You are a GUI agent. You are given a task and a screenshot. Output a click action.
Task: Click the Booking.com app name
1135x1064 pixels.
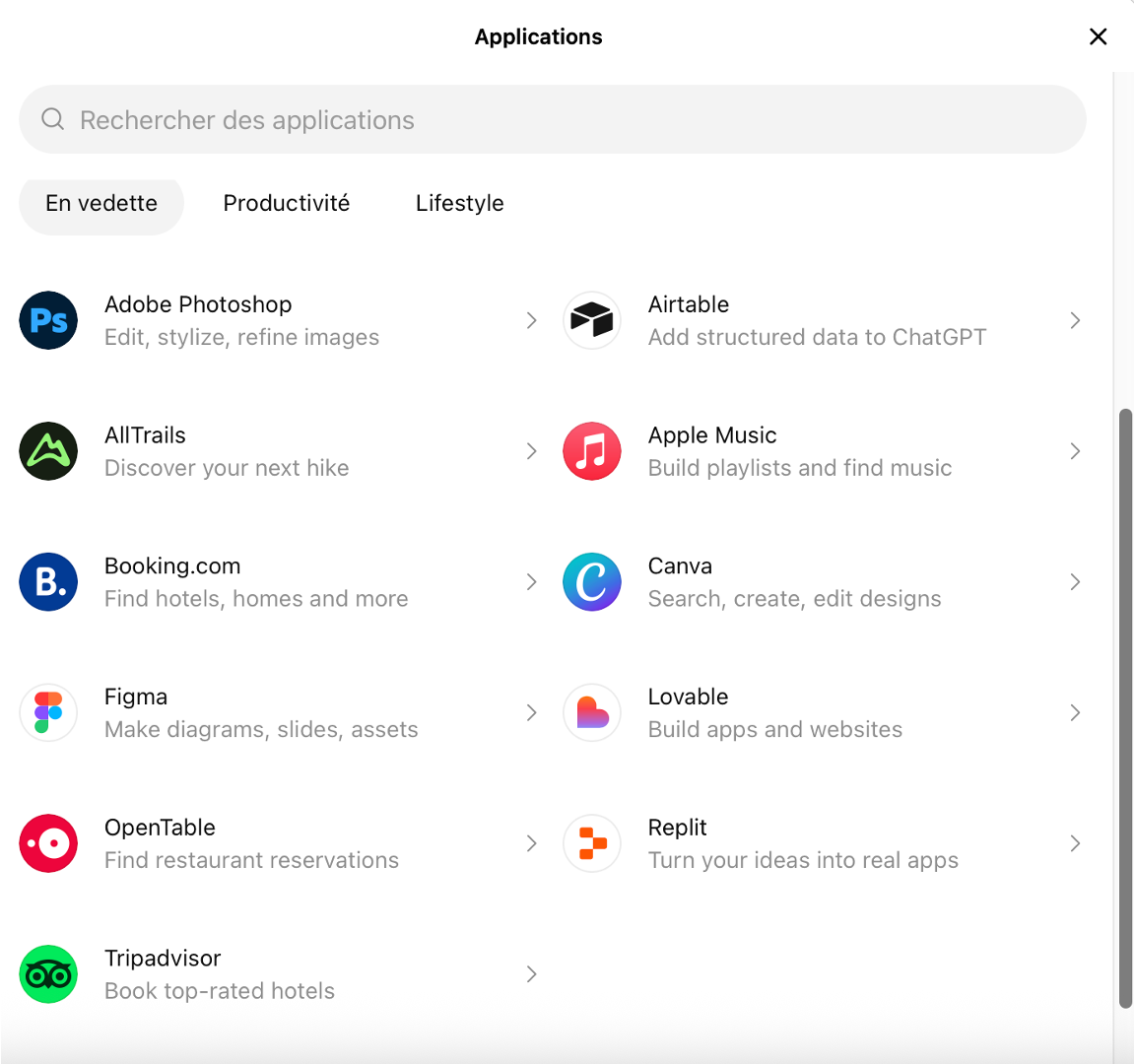click(173, 566)
